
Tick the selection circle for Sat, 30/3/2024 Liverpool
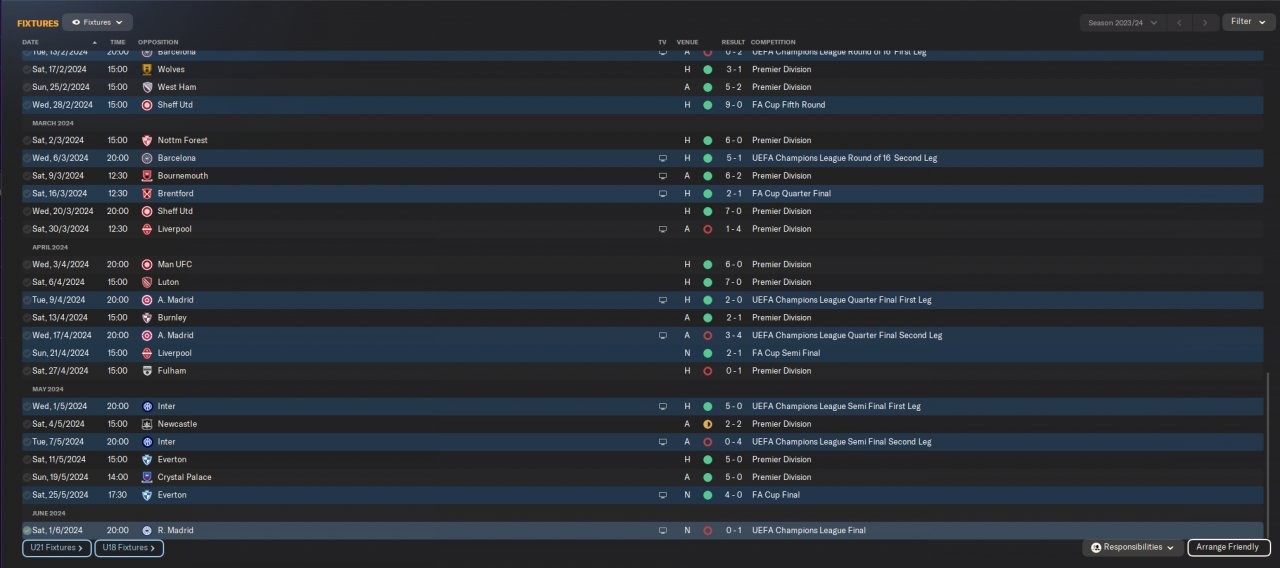tap(27, 229)
